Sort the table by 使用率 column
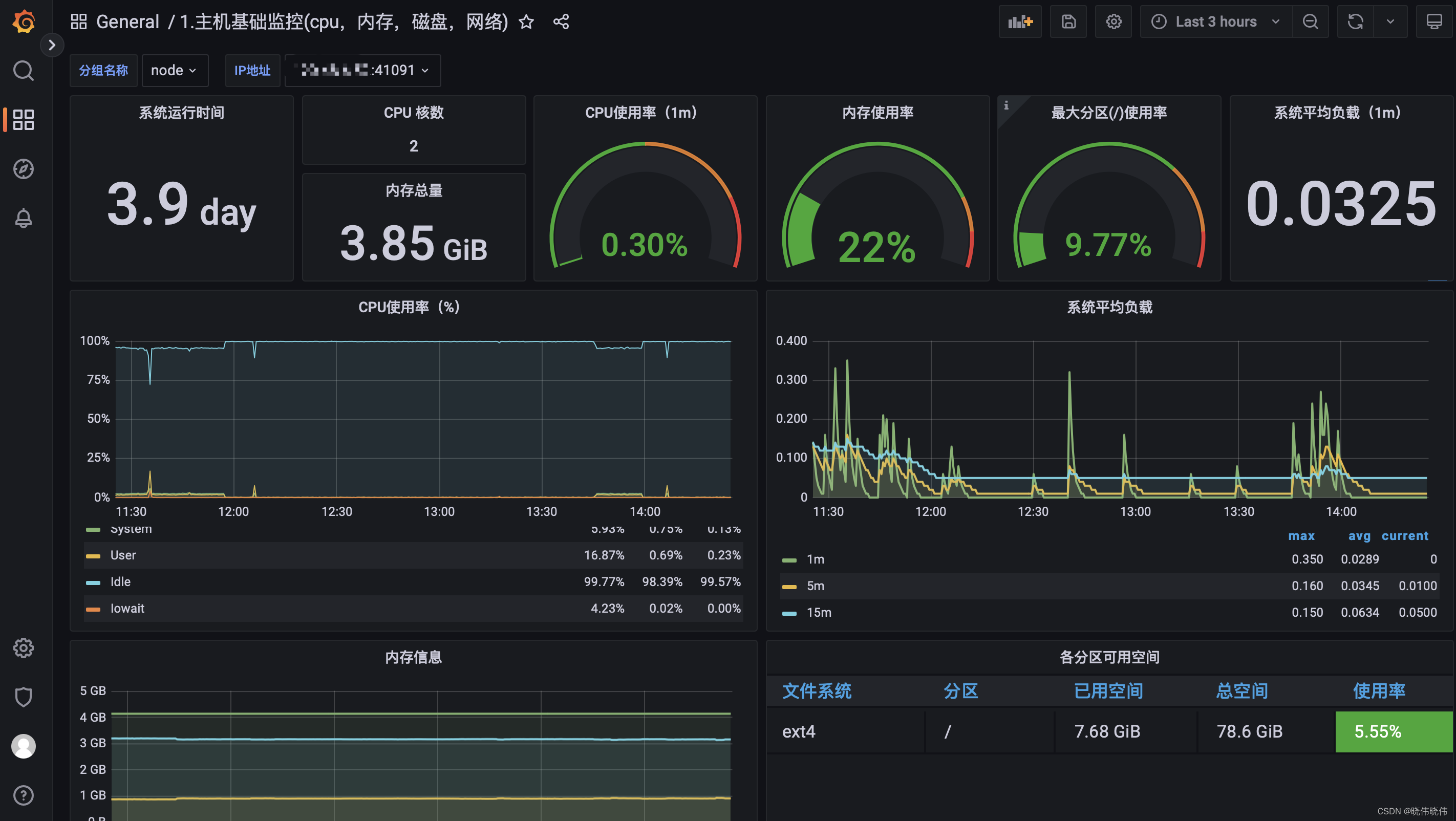This screenshot has height=821, width=1456. (1379, 690)
